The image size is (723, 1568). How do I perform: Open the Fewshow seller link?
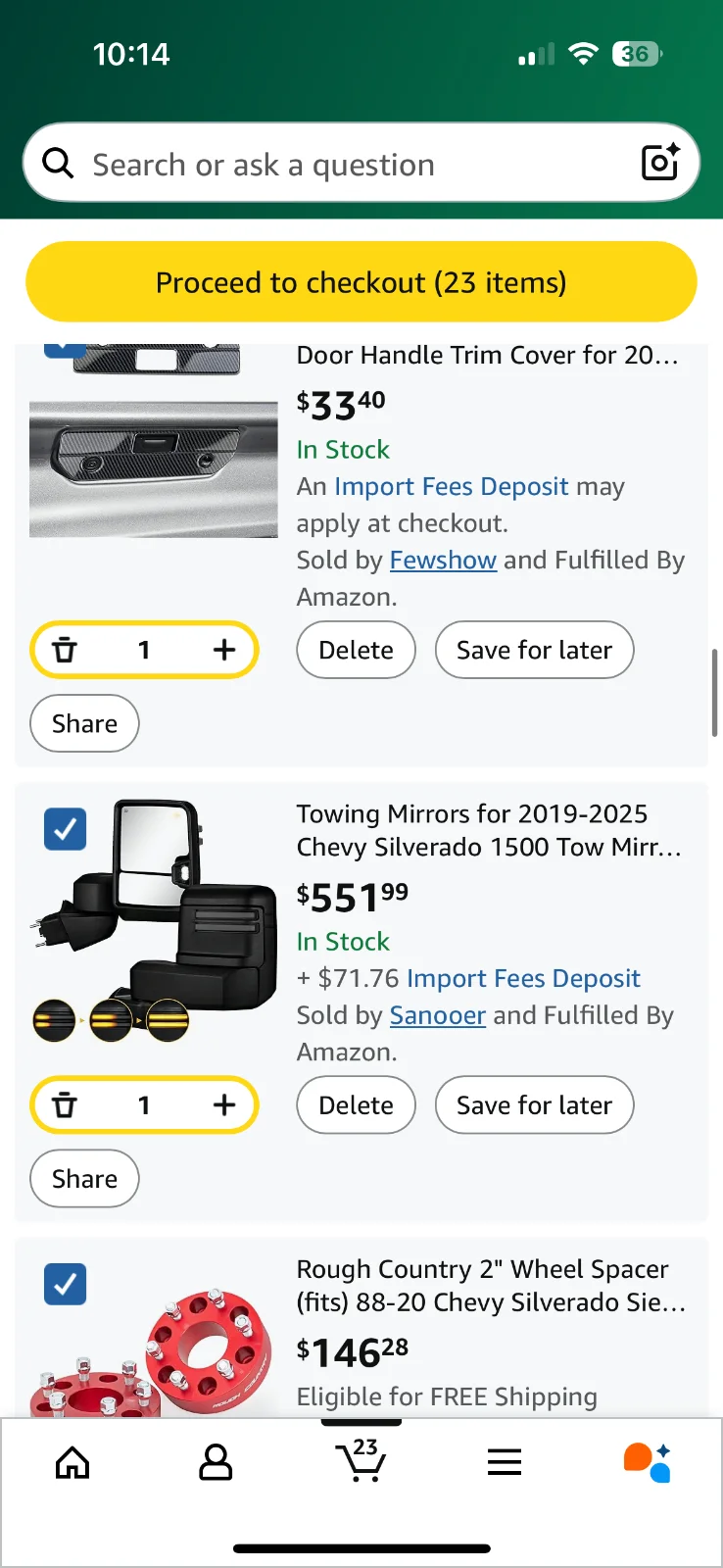point(443,561)
